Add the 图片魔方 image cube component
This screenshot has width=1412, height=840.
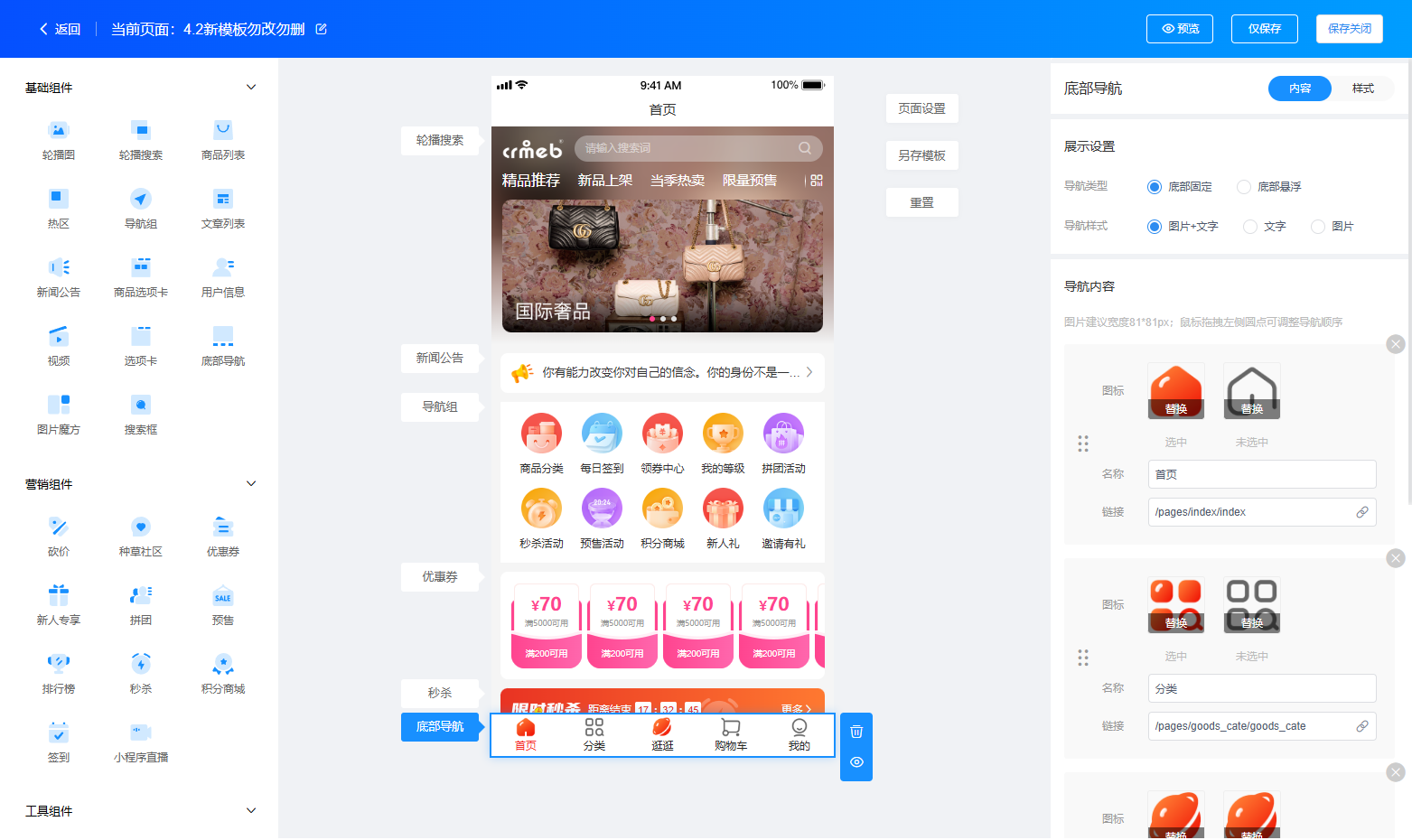pyautogui.click(x=59, y=415)
